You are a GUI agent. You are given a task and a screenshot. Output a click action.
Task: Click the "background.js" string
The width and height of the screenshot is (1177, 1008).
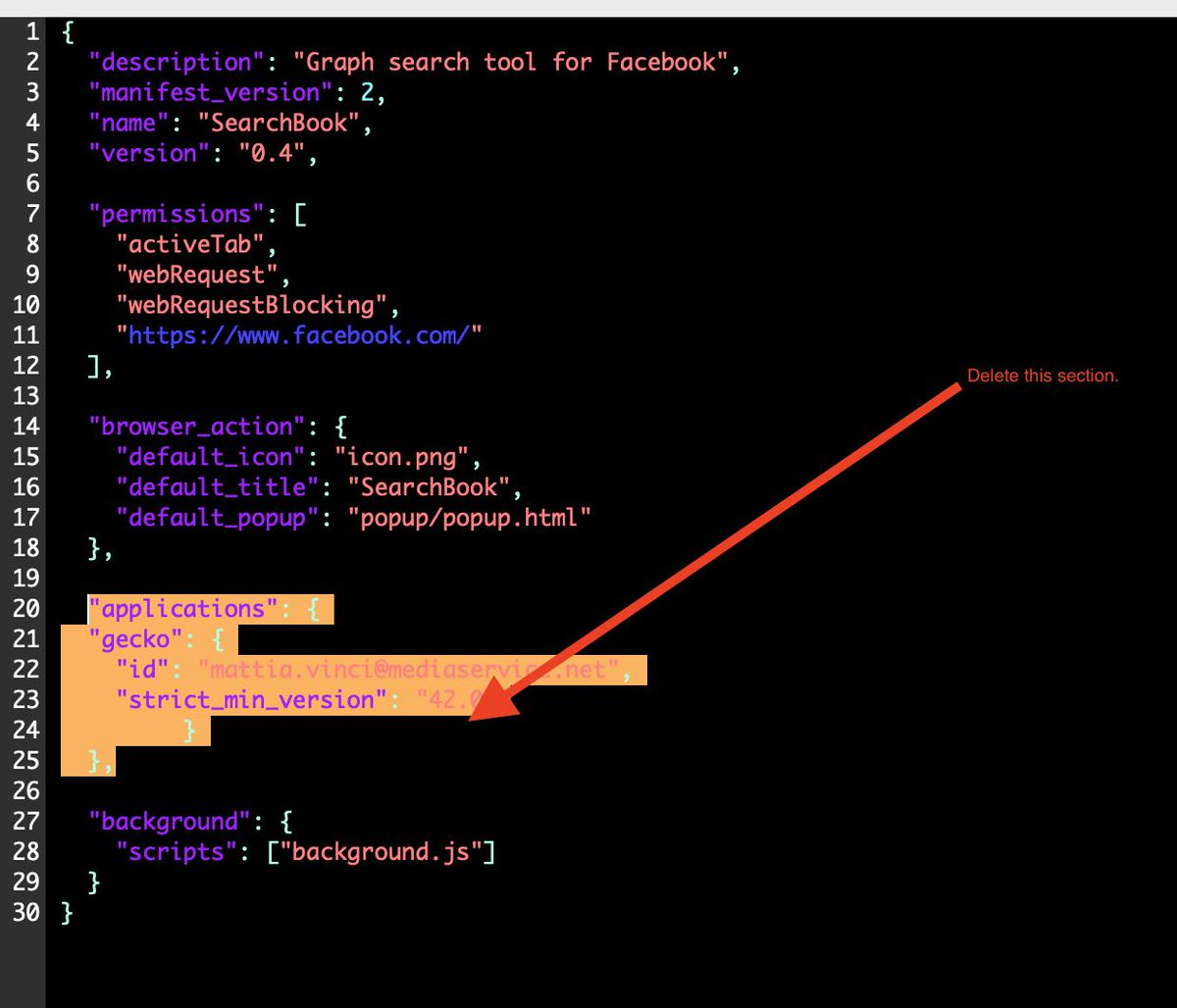click(381, 852)
